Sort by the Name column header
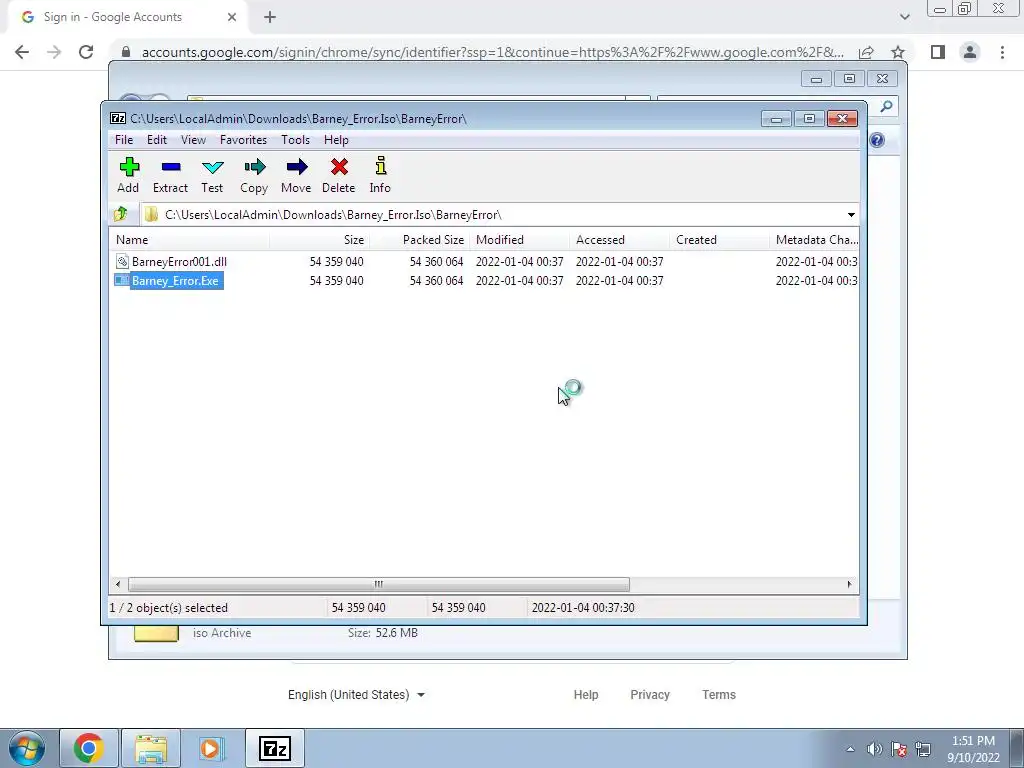1024x768 pixels. (189, 240)
